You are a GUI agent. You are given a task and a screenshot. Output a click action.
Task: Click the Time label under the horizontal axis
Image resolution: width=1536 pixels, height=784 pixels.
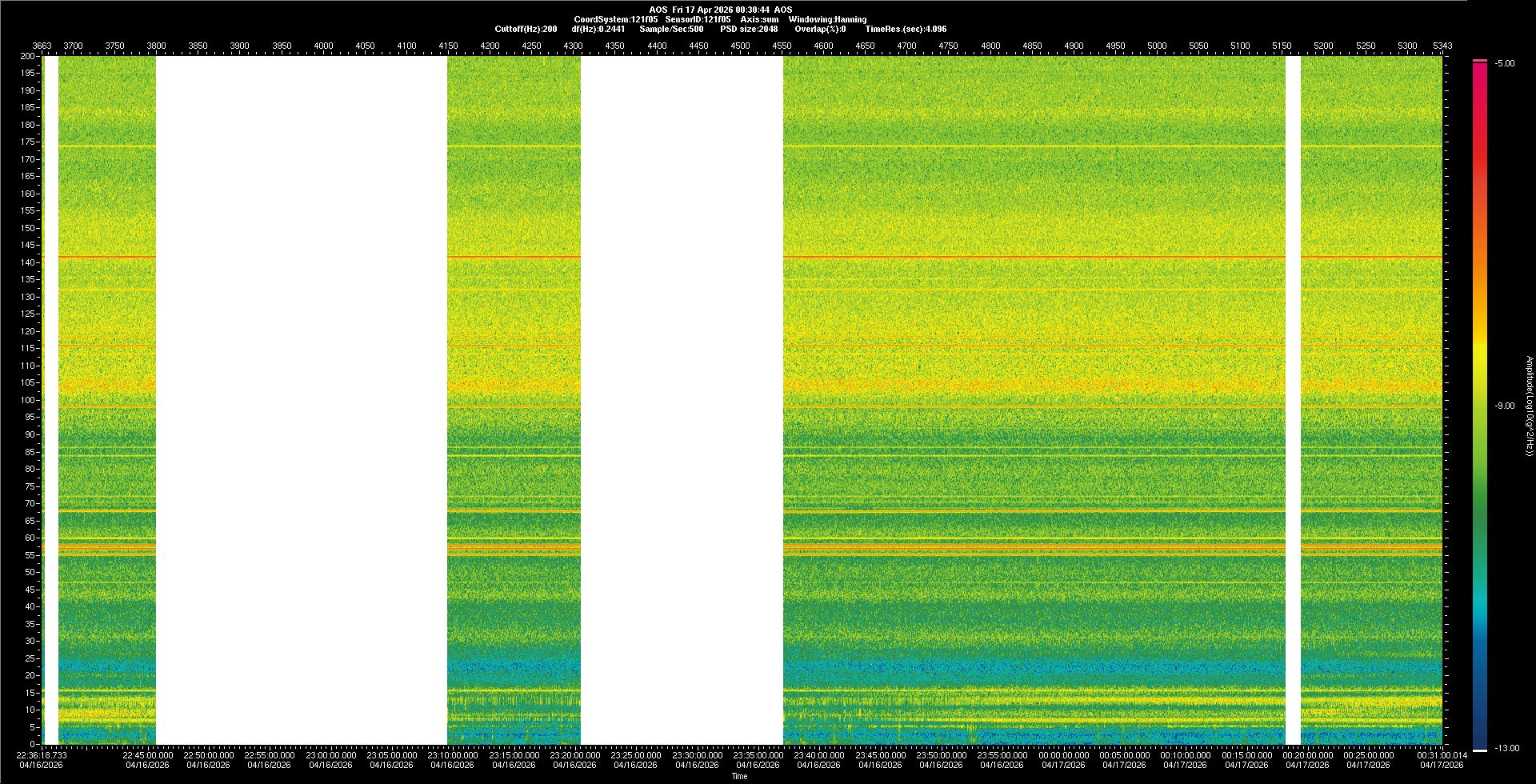pos(739,776)
